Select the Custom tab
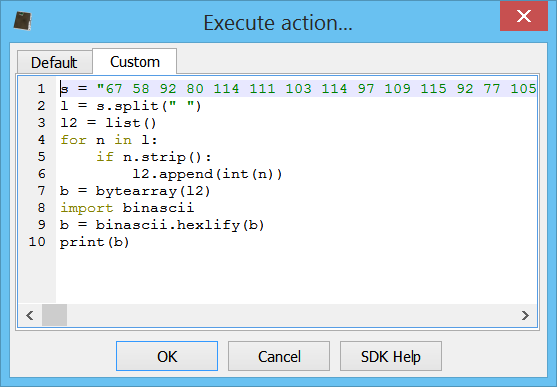The width and height of the screenshot is (557, 387). pyautogui.click(x=135, y=61)
